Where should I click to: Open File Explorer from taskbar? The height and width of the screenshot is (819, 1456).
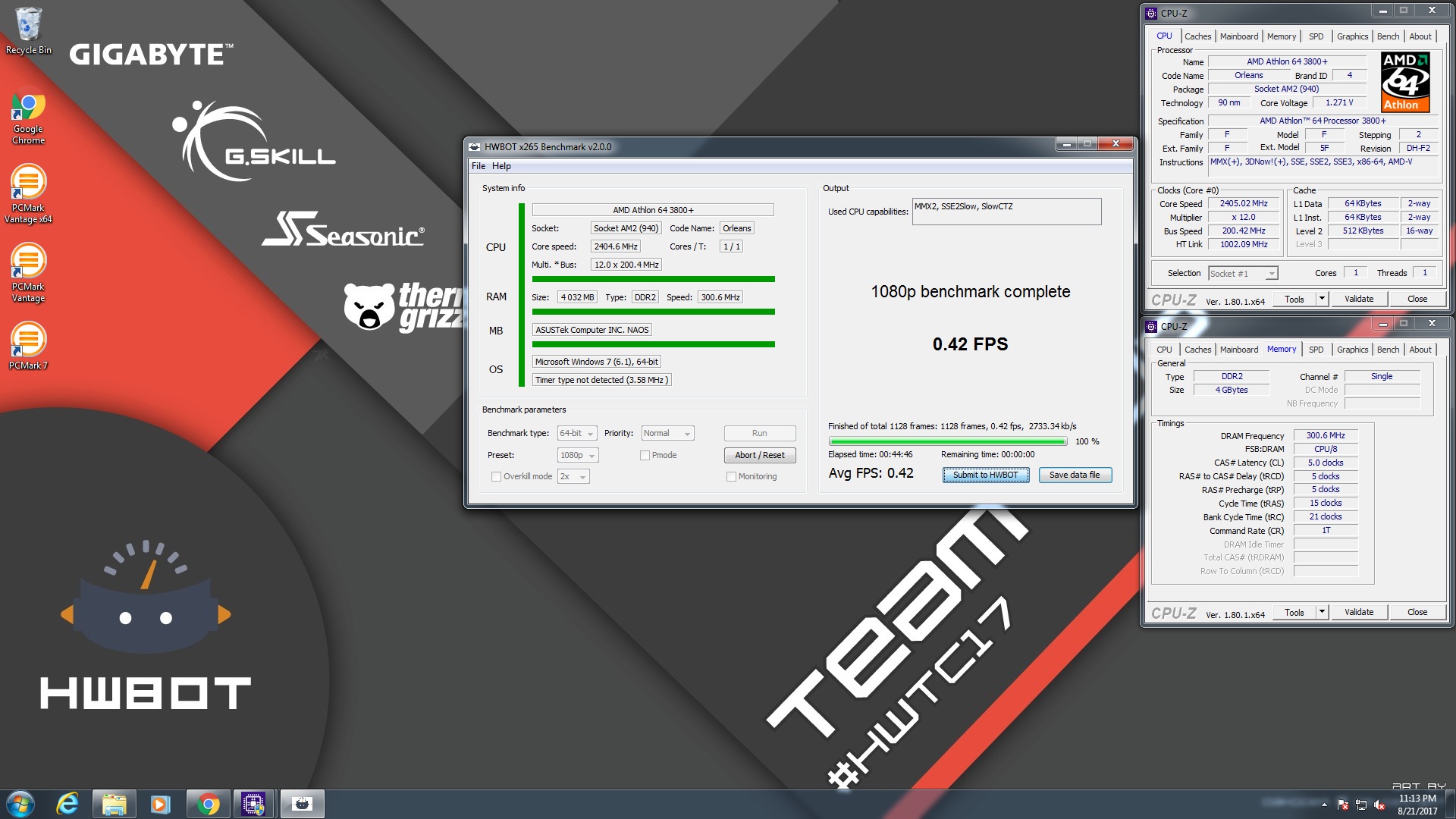click(x=114, y=804)
